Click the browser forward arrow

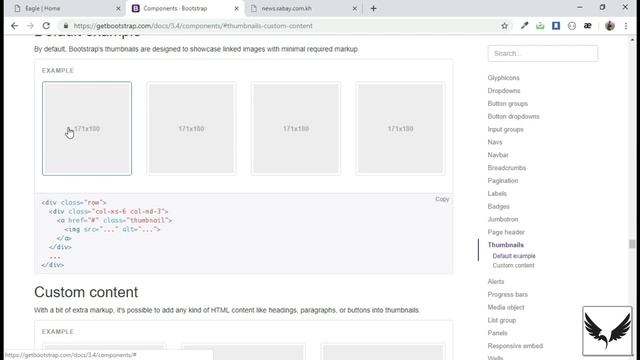tap(30, 26)
